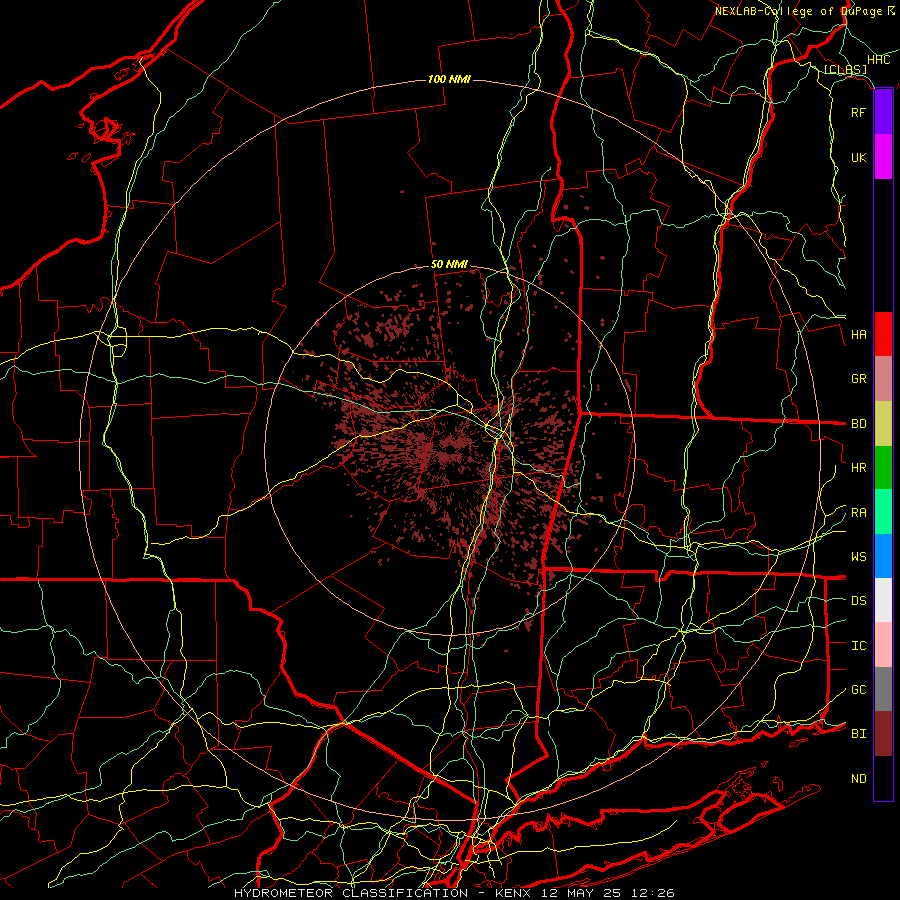Screen dimensions: 900x900
Task: Click the BD legend label
Action: coord(858,424)
